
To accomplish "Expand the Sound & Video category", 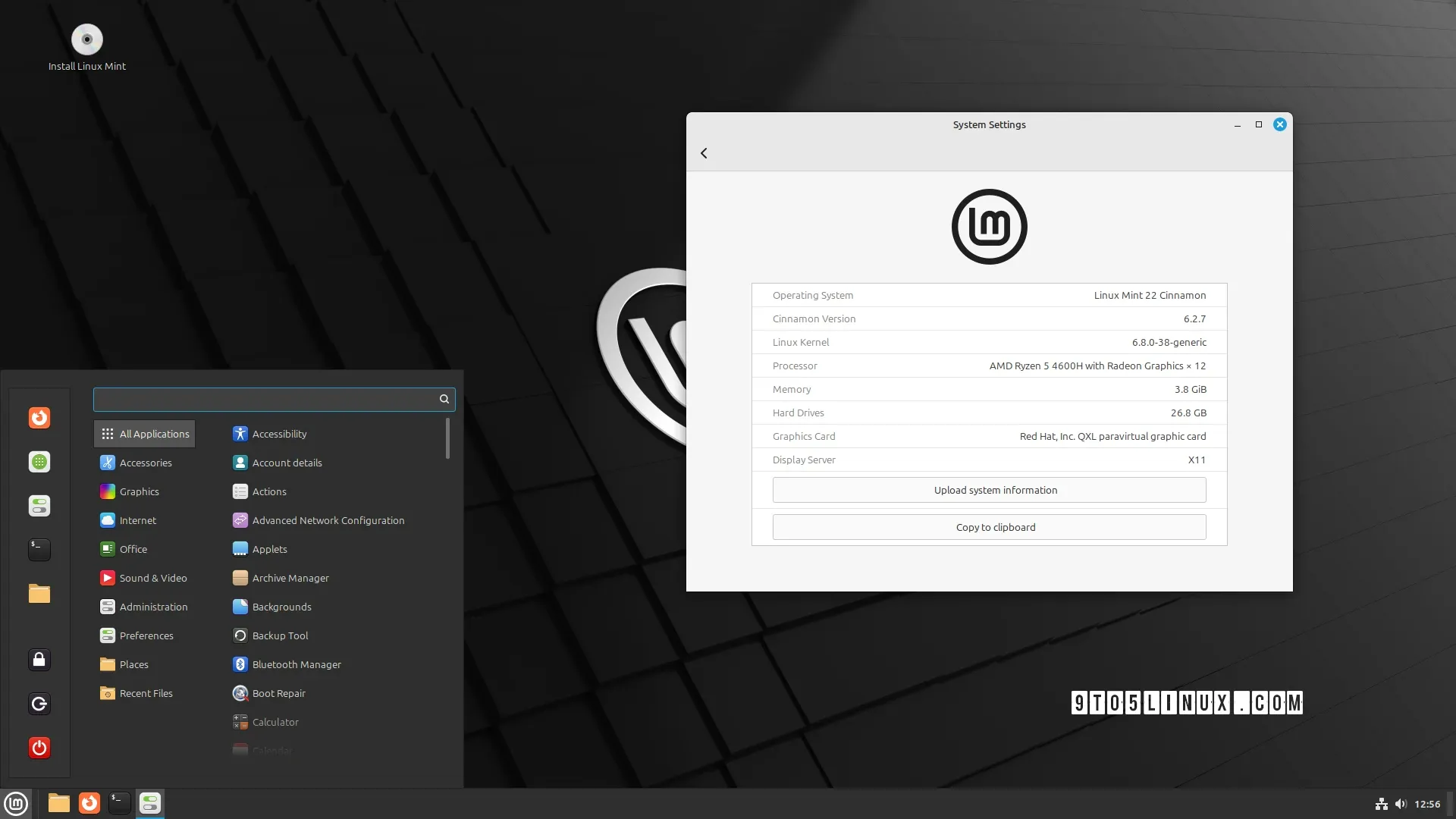I will pos(152,577).
